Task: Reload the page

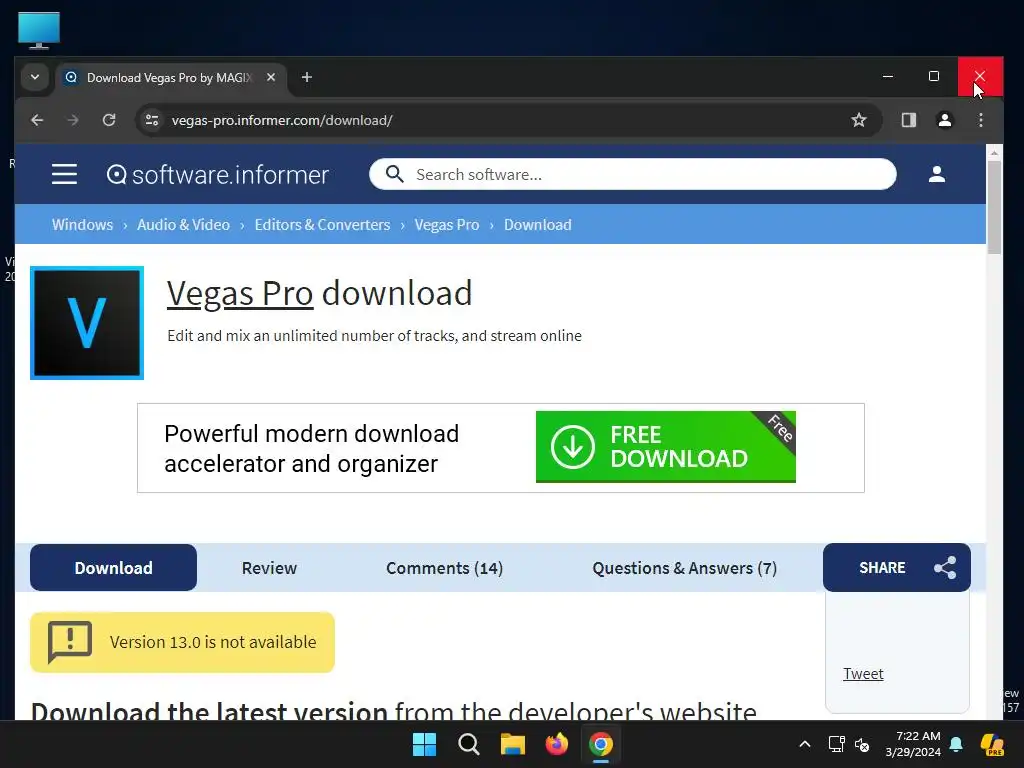Action: tap(109, 120)
